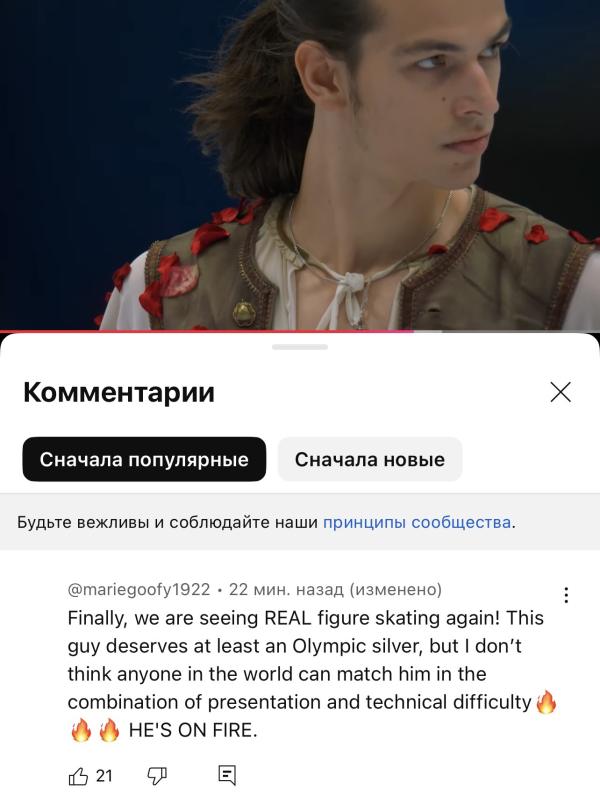Image resolution: width=600 pixels, height=809 pixels.
Task: Open replies using the reply icon
Action: (x=227, y=775)
